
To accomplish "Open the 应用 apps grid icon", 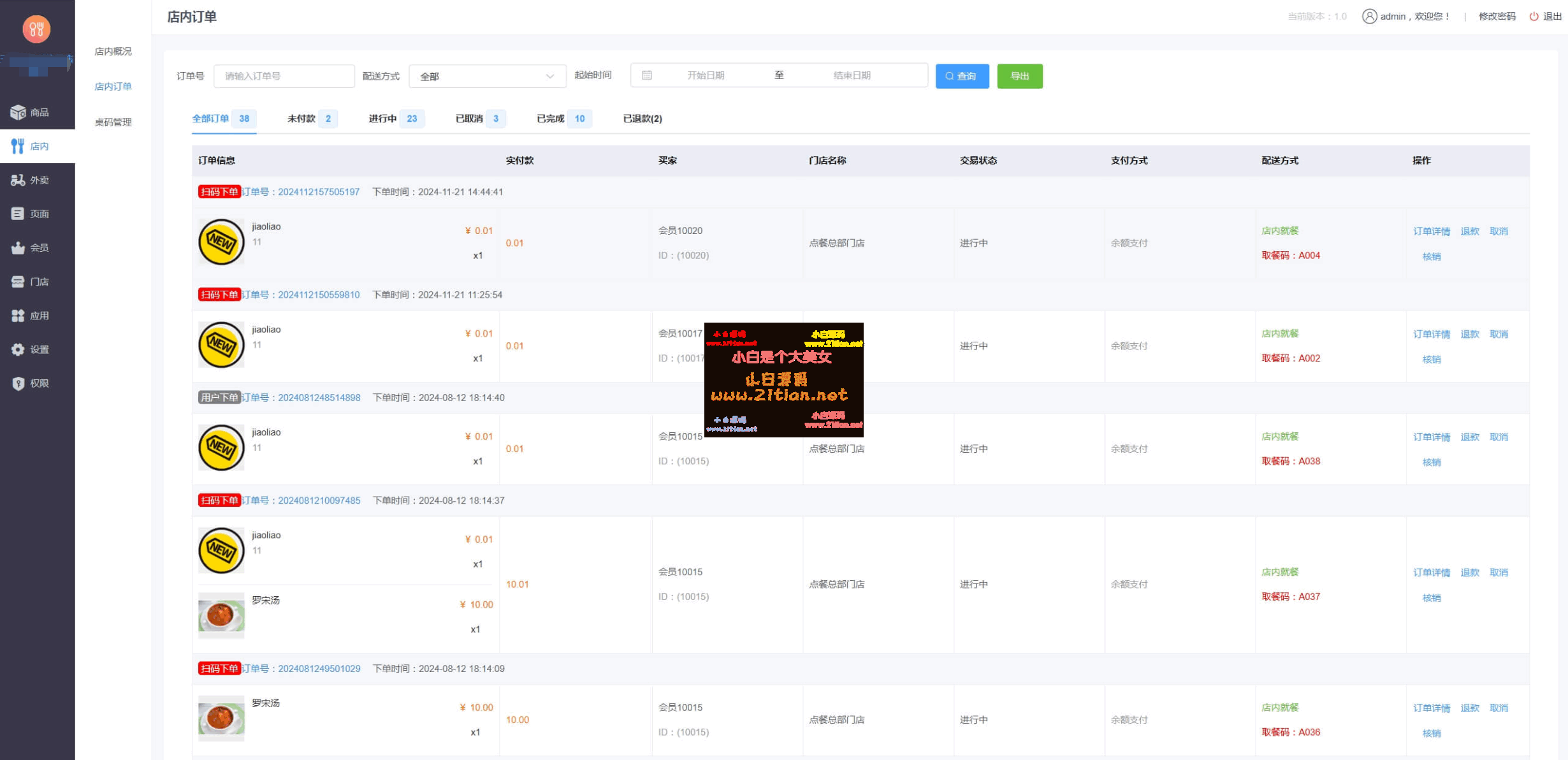I will tap(18, 315).
